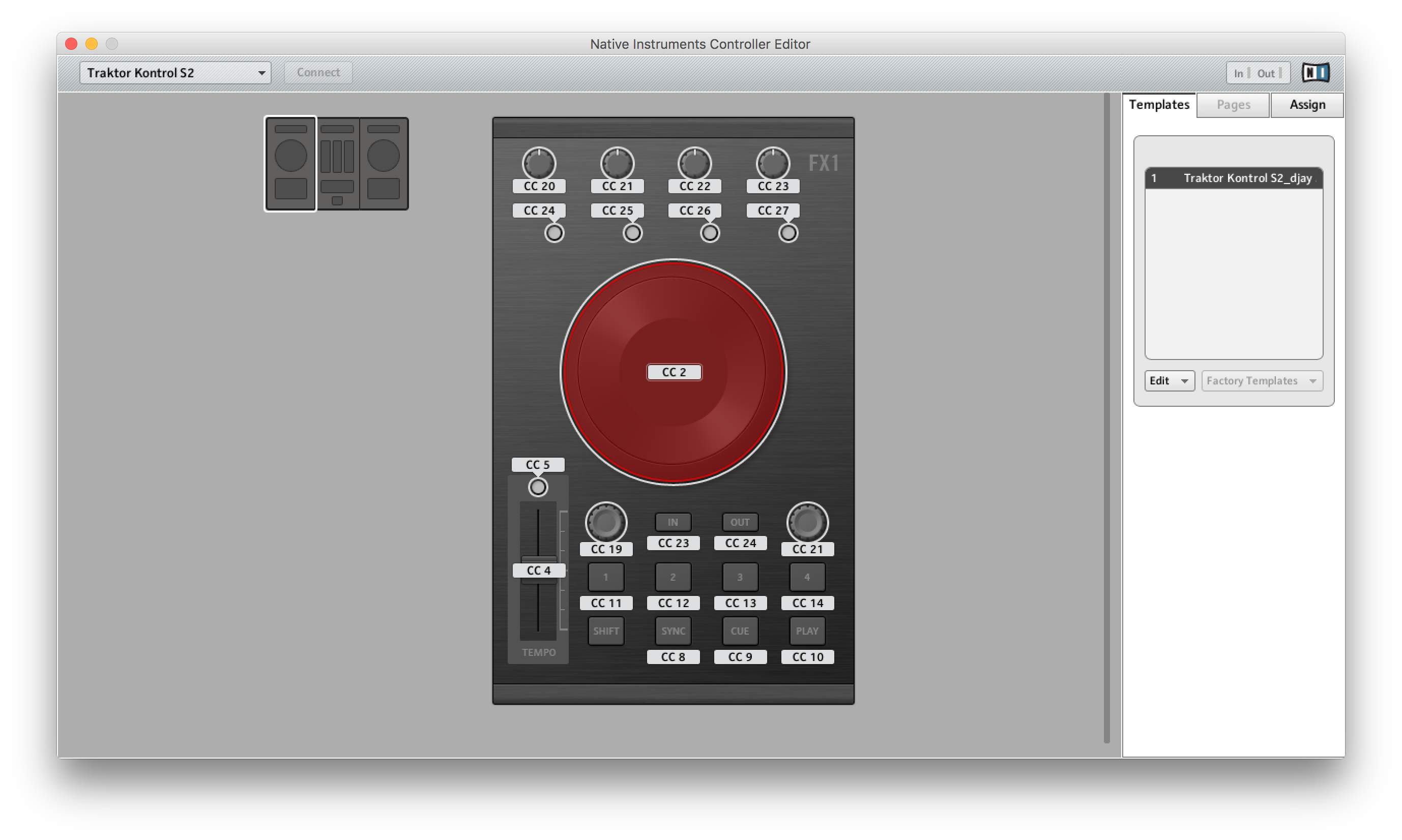Click the PLAY button on deck
1402x840 pixels.
[x=807, y=630]
